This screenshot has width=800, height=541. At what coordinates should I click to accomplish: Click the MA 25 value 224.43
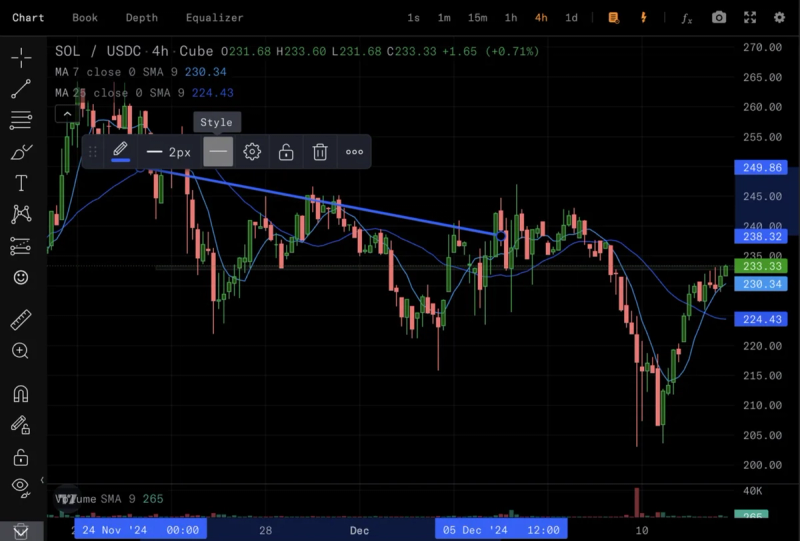212,93
